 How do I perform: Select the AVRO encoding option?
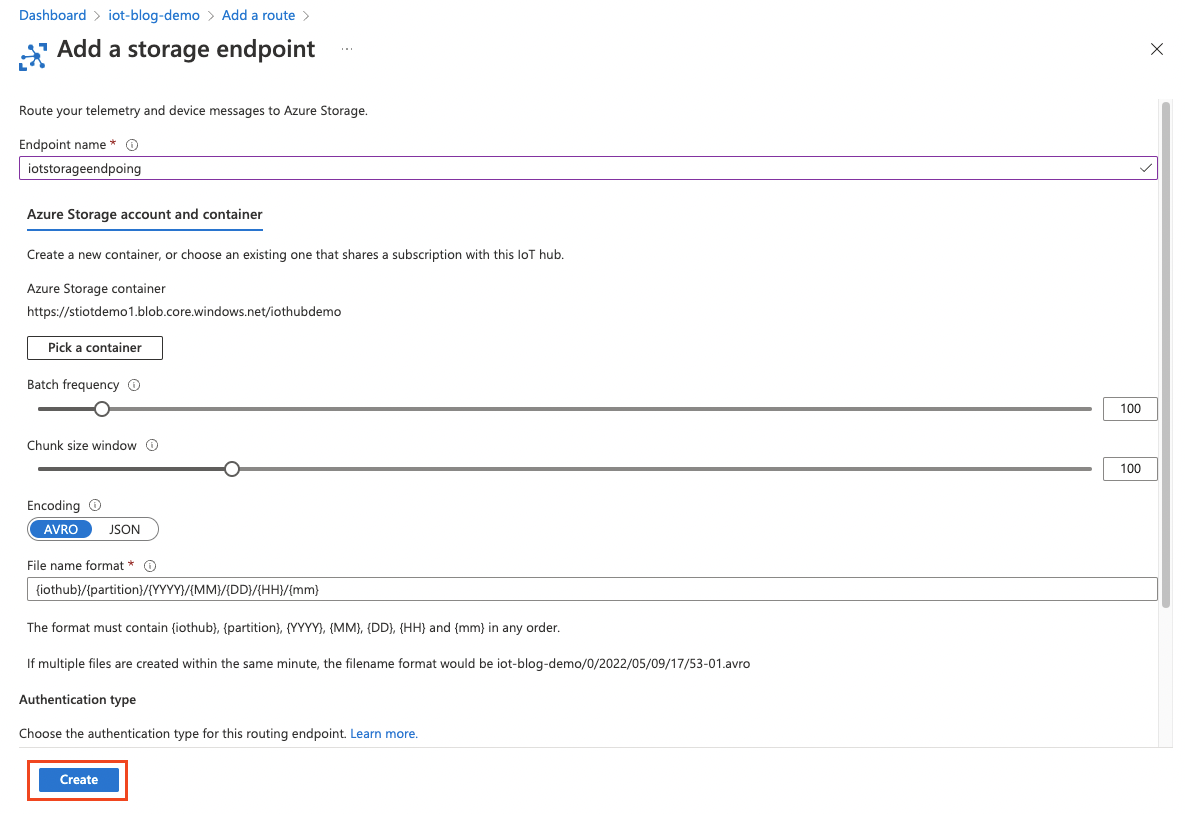tap(60, 528)
